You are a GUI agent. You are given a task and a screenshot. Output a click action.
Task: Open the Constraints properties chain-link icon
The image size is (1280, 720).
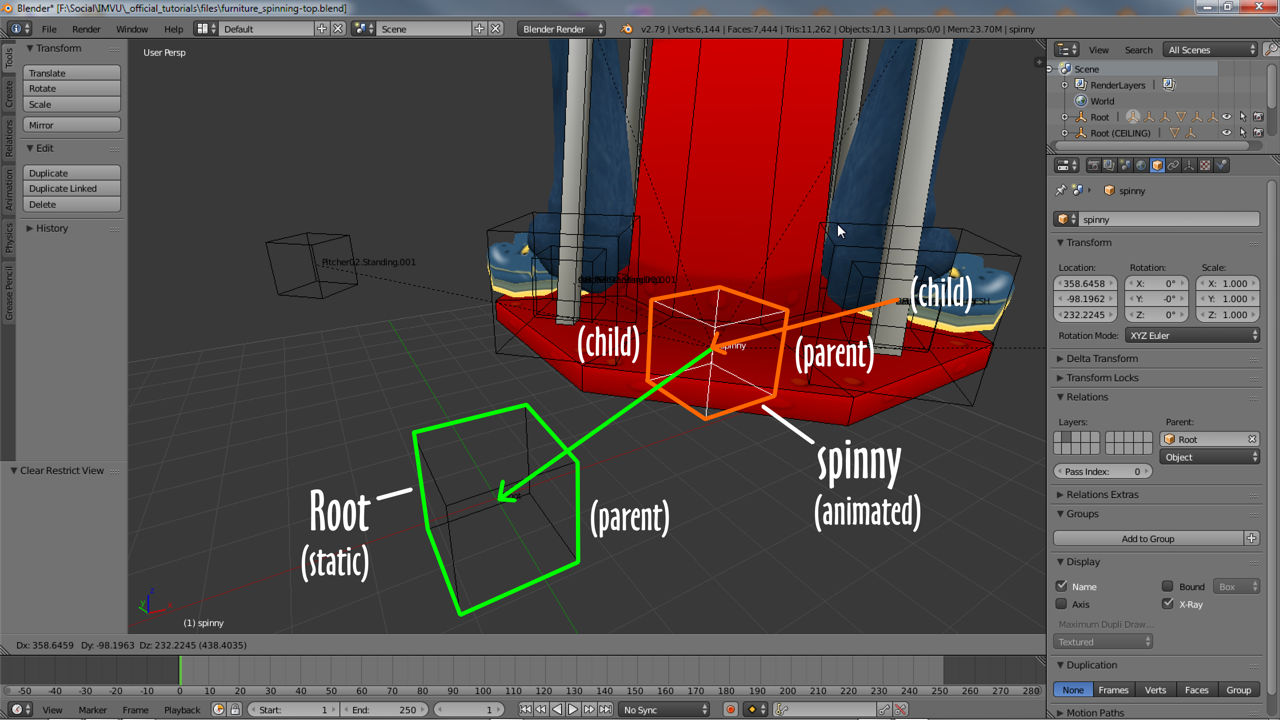pyautogui.click(x=1173, y=165)
